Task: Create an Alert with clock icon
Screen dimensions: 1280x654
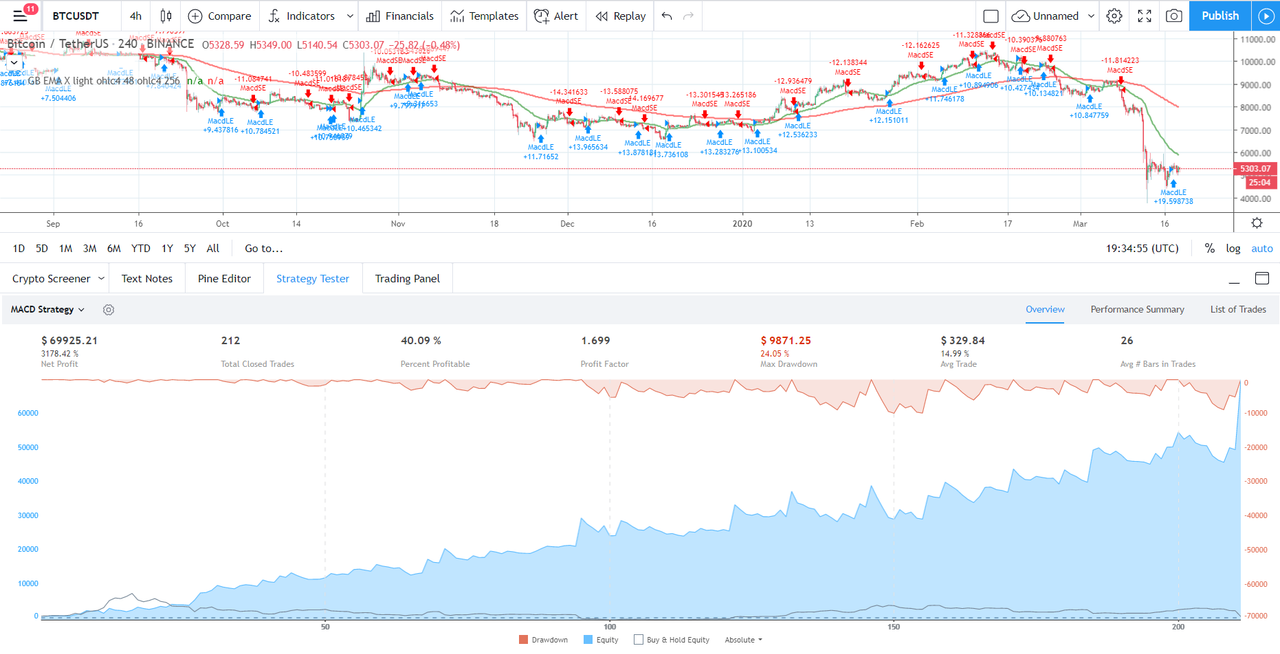Action: (x=556, y=16)
